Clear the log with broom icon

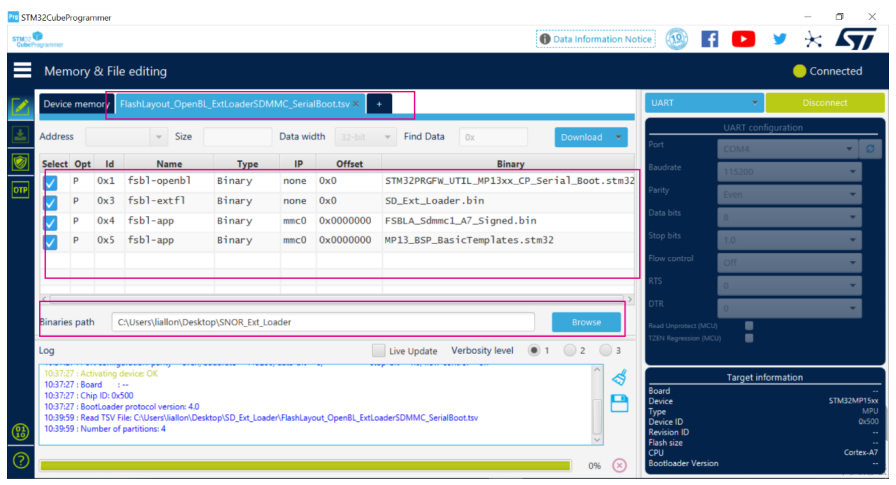click(x=619, y=378)
